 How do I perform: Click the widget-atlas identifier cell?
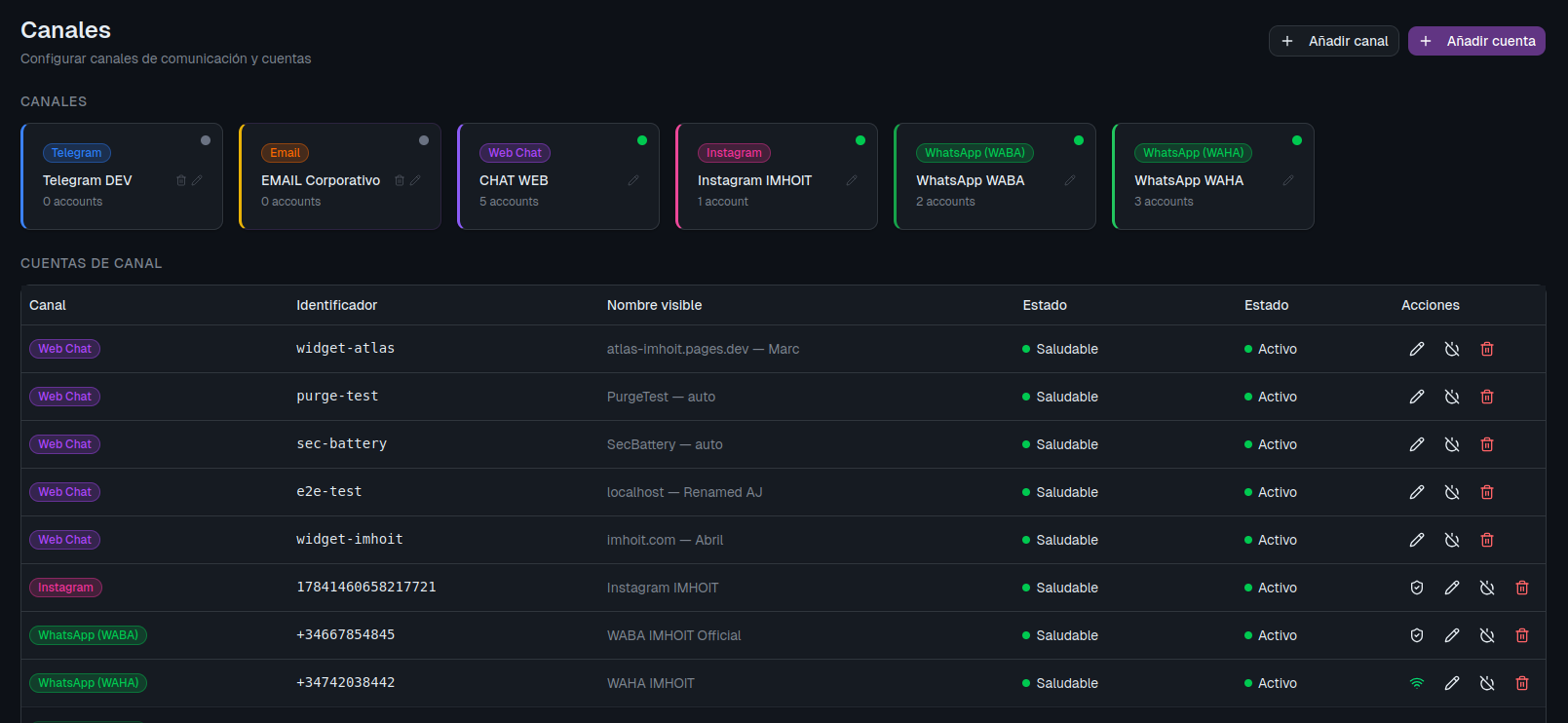346,348
